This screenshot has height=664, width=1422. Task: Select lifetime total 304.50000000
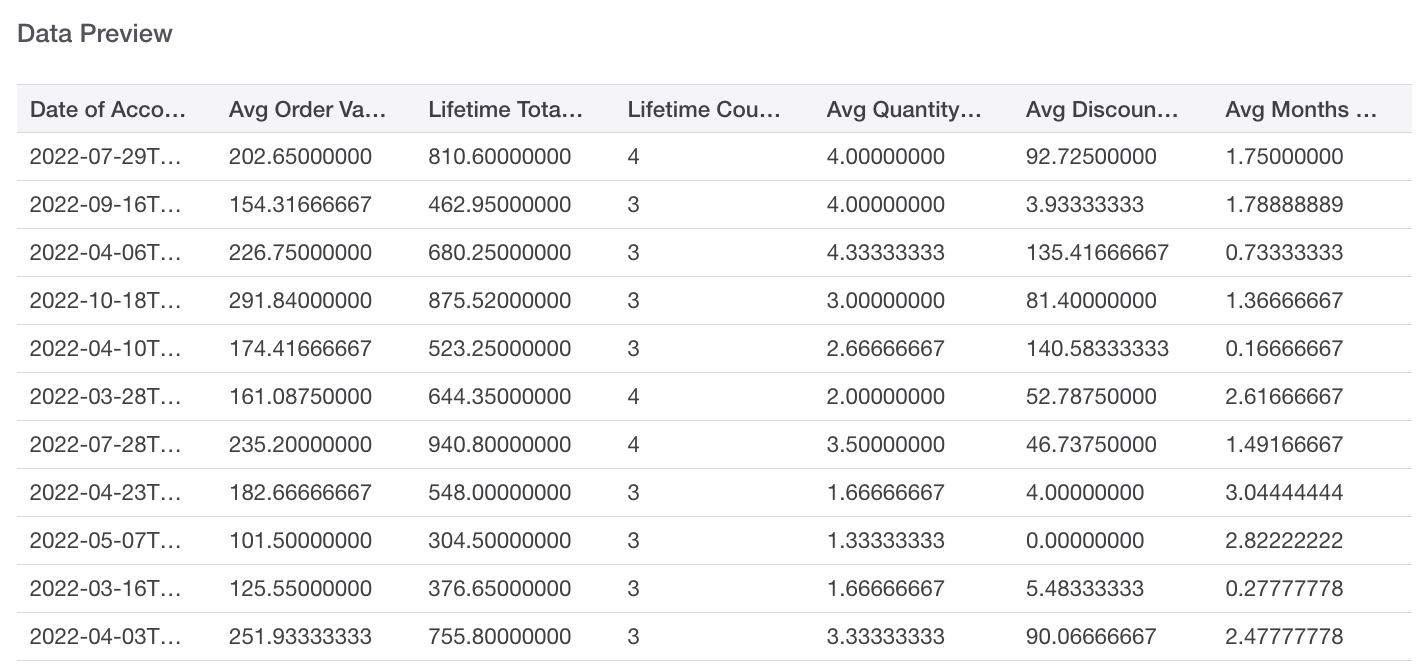coord(500,541)
